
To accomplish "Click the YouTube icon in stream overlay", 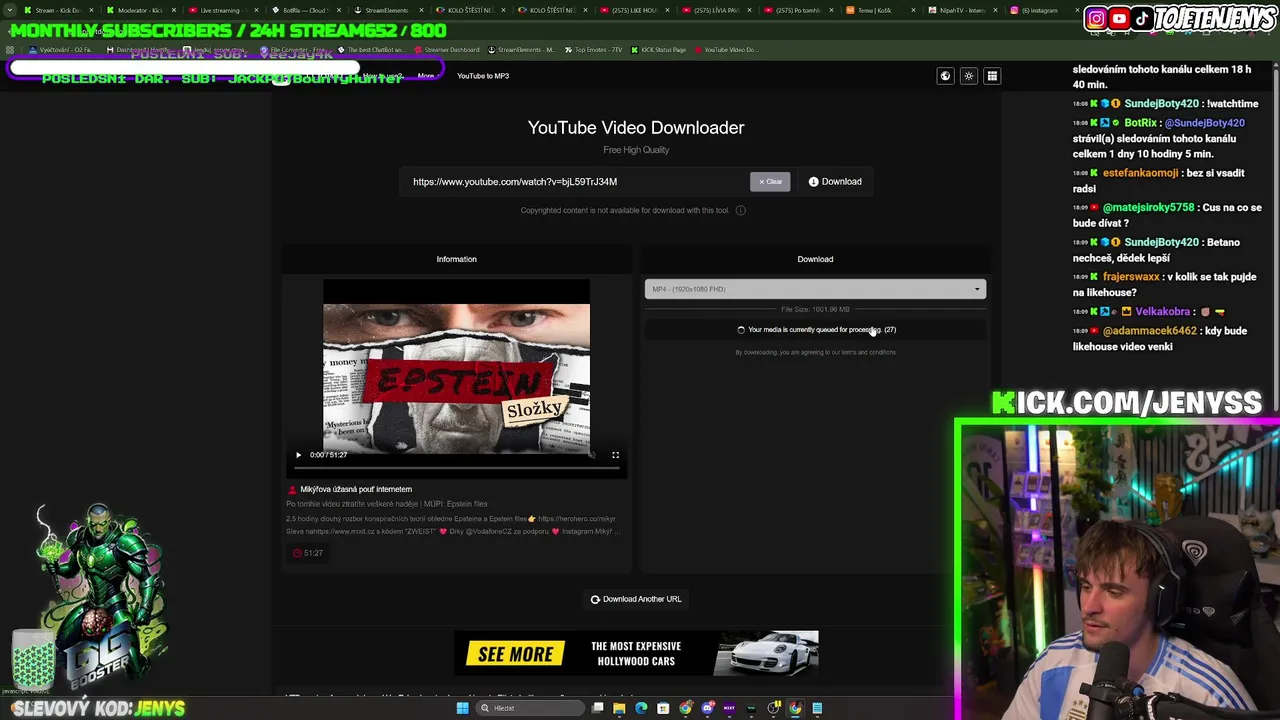I will click(x=1119, y=18).
